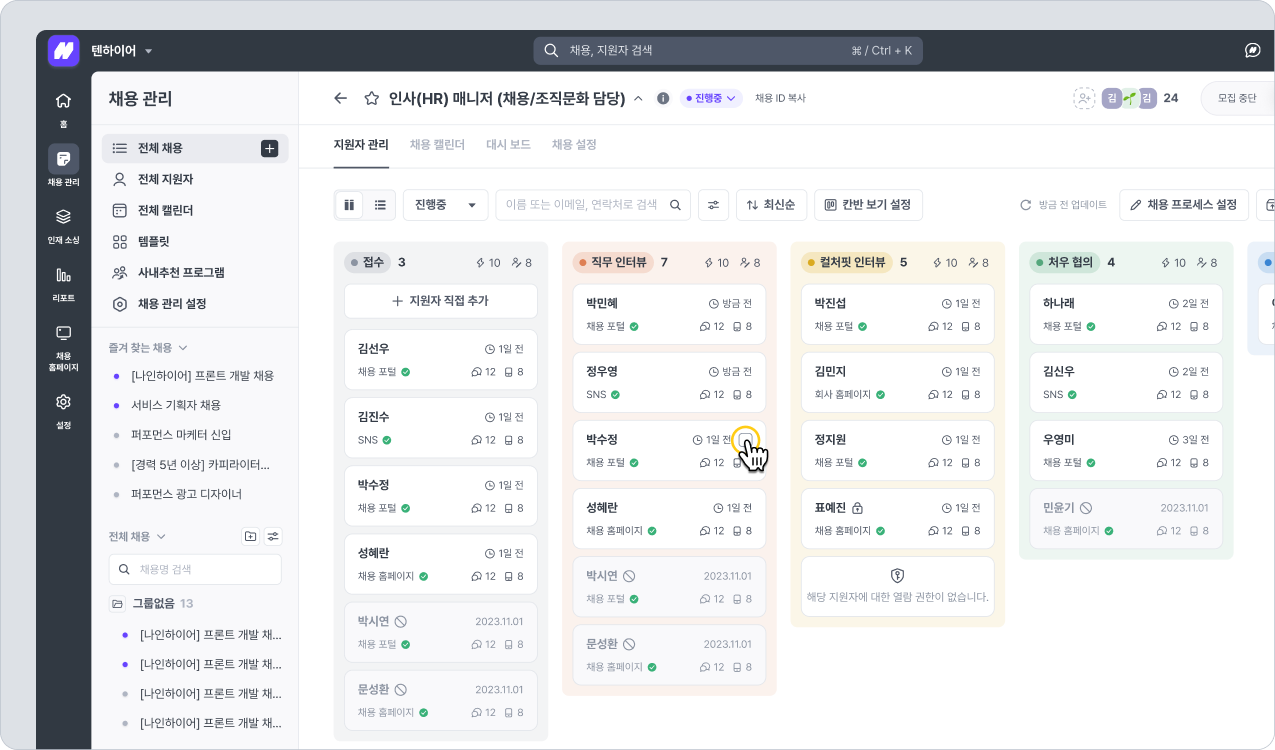1275x750 pixels.
Task: Open 사내추천 프로그램 menu item
Action: 195,272
